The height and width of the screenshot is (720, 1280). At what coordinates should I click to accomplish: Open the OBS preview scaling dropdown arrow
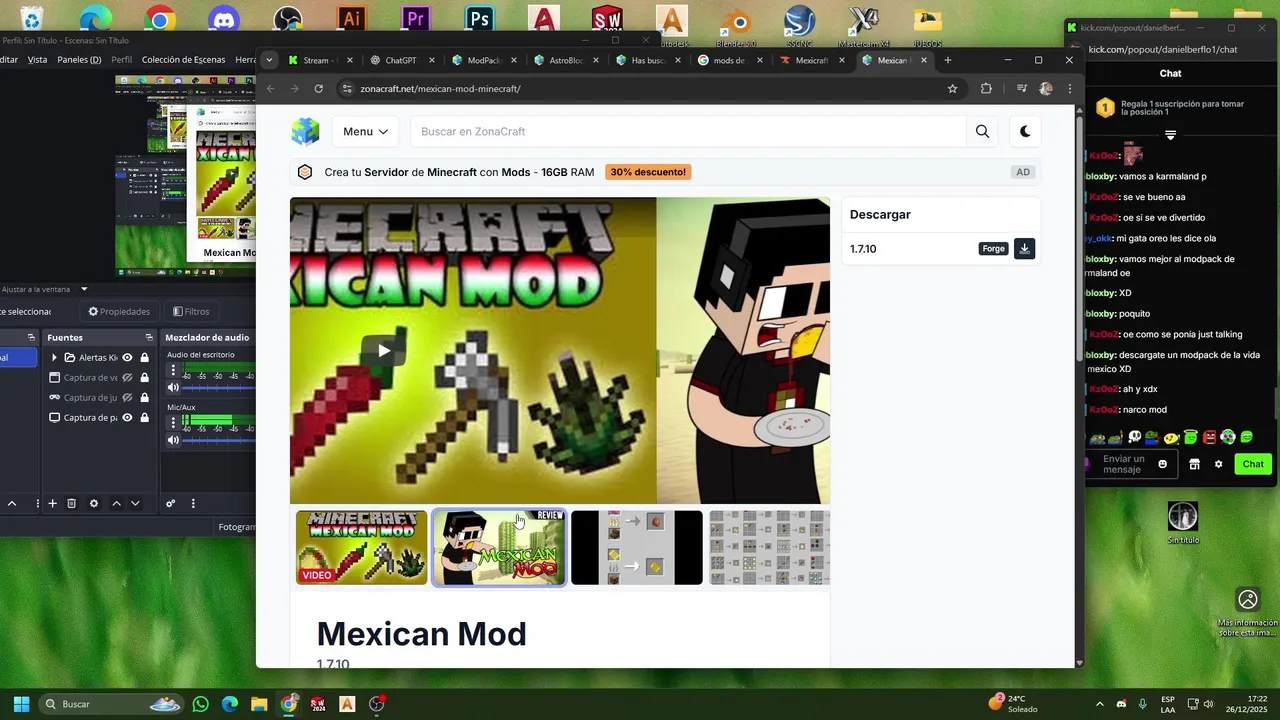pos(84,289)
